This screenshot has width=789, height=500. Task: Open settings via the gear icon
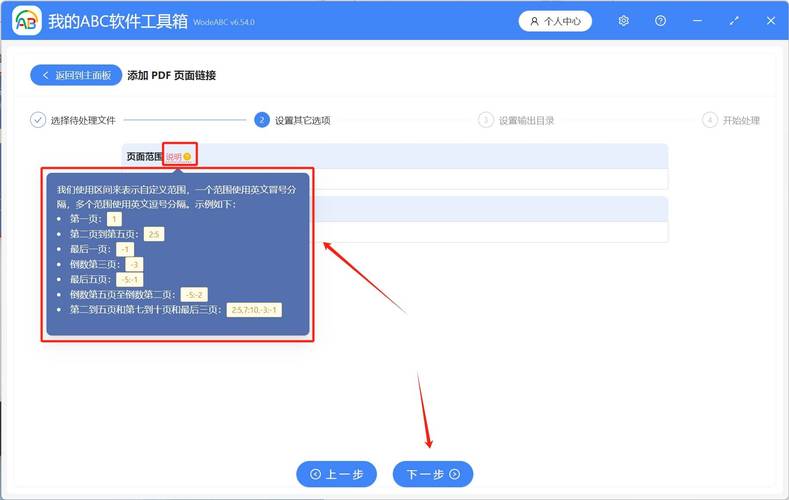[623, 21]
